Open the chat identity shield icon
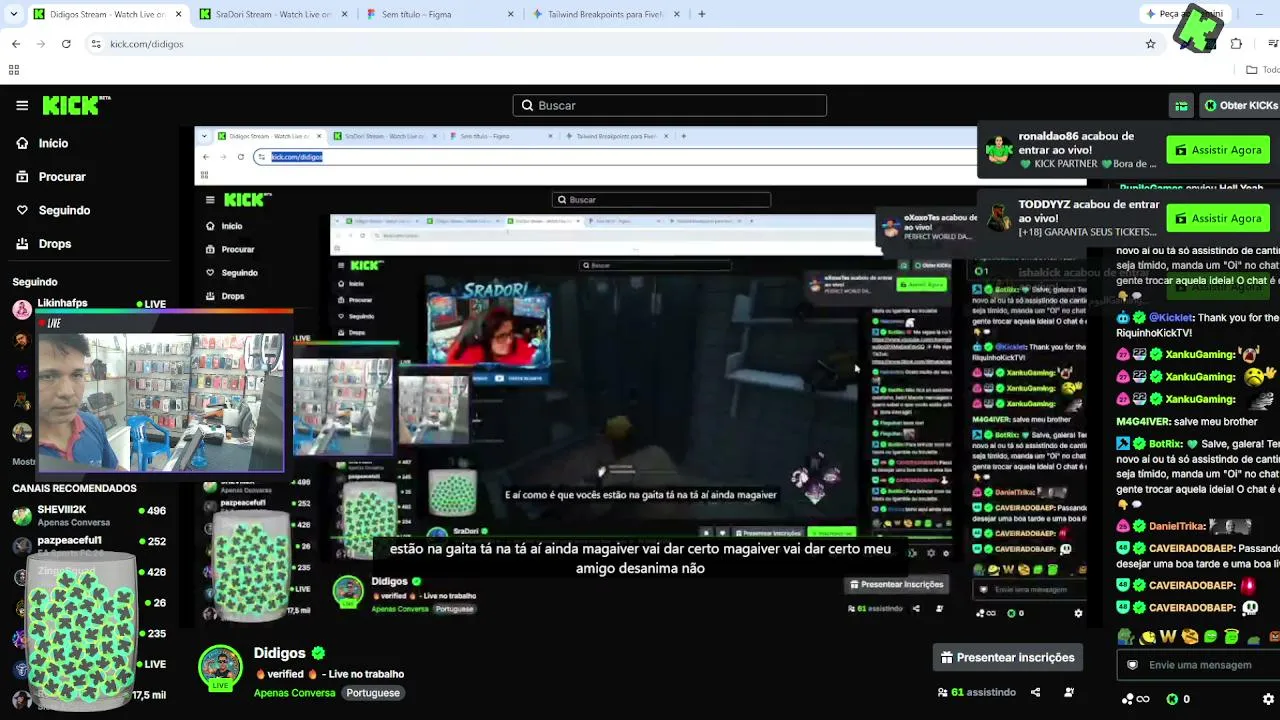 pyautogui.click(x=1132, y=665)
